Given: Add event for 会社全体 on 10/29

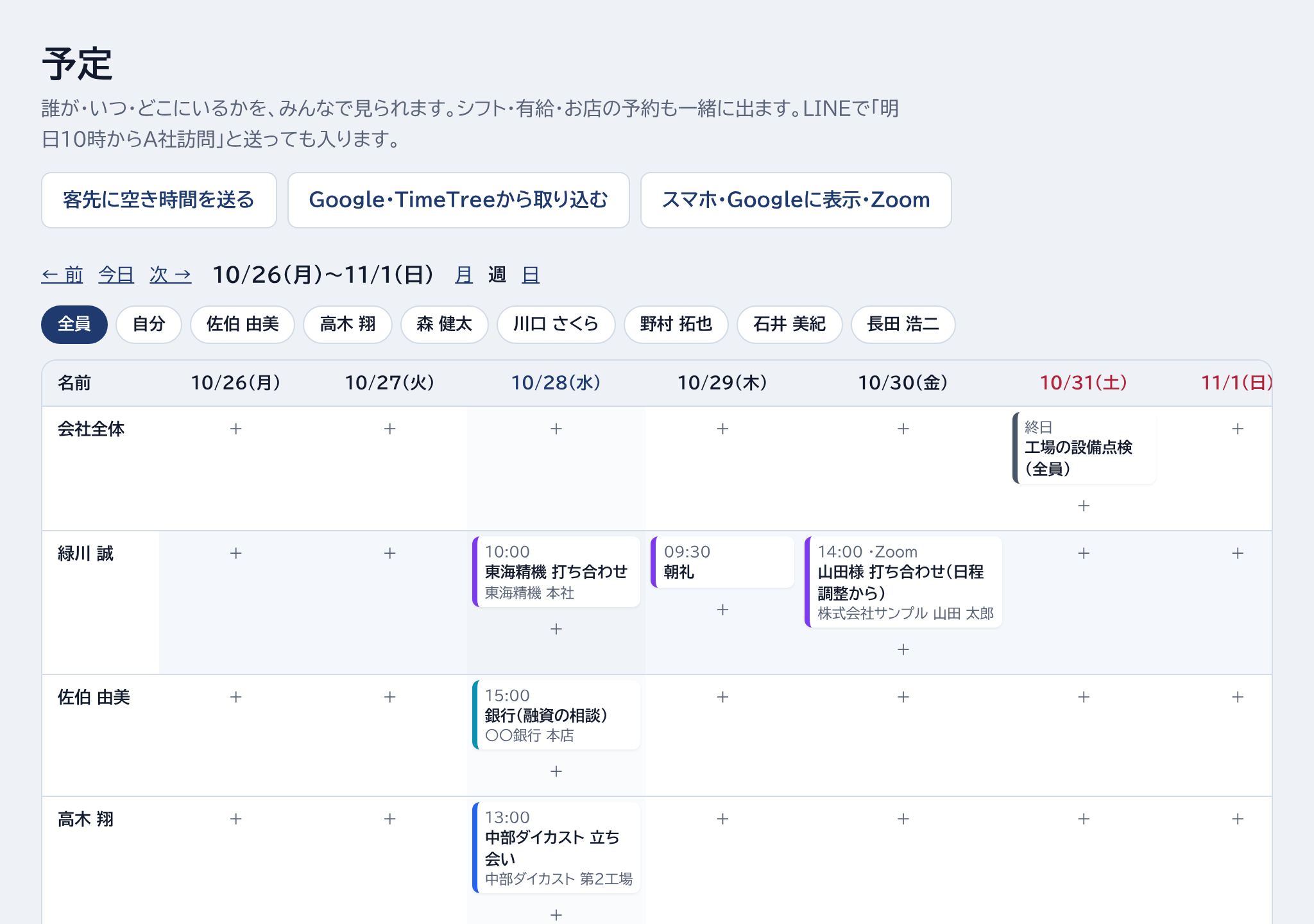Looking at the screenshot, I should coord(722,429).
